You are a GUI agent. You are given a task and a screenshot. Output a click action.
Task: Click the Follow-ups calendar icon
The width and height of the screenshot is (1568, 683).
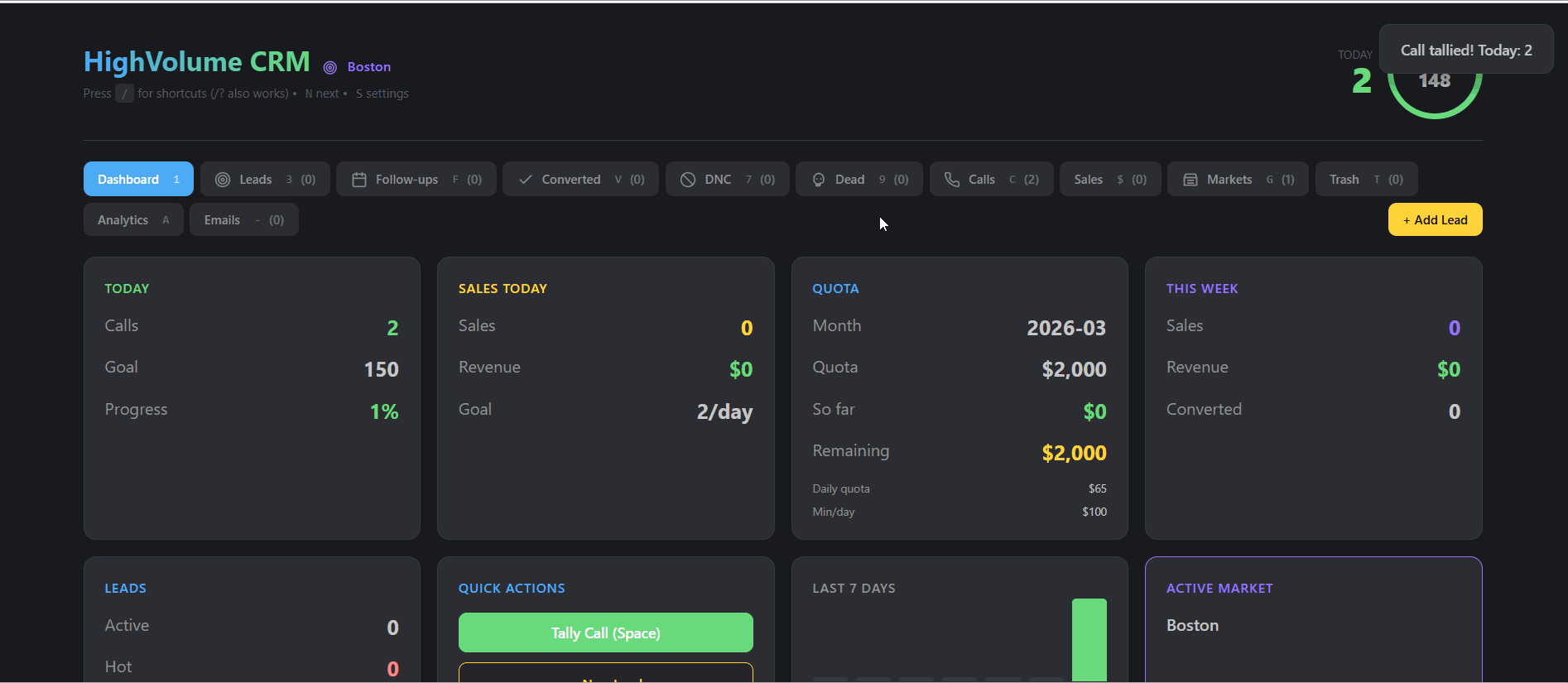[359, 180]
